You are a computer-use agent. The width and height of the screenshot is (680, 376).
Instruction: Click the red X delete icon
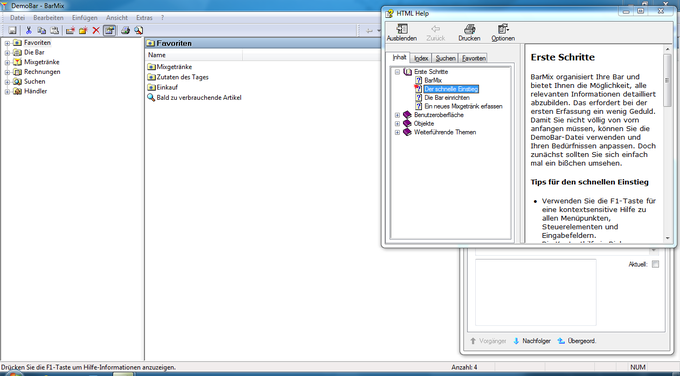96,30
